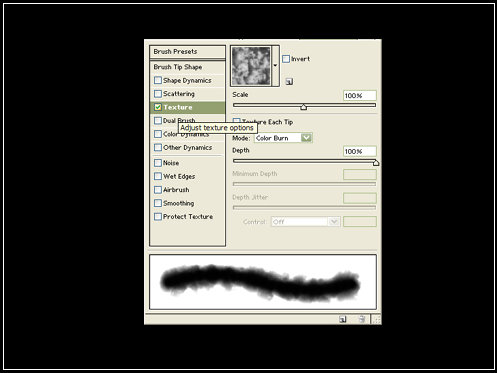Enable the Scattering checkbox
This screenshot has height=373, width=497.
(x=158, y=94)
